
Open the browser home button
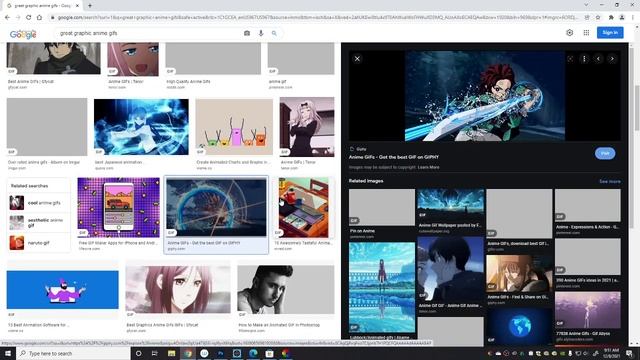[x=39, y=18]
